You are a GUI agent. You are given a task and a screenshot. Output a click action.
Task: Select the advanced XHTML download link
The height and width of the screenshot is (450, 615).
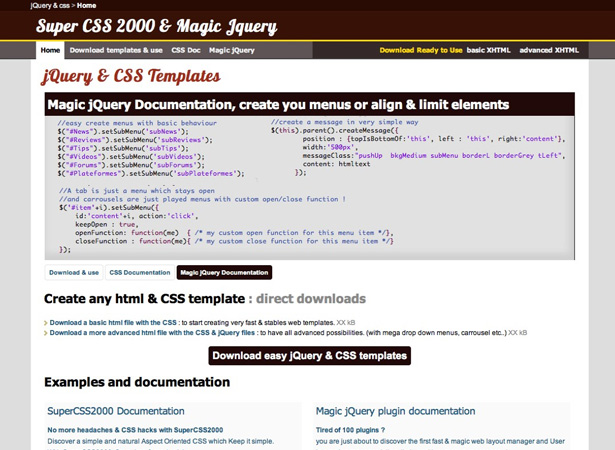pos(549,50)
